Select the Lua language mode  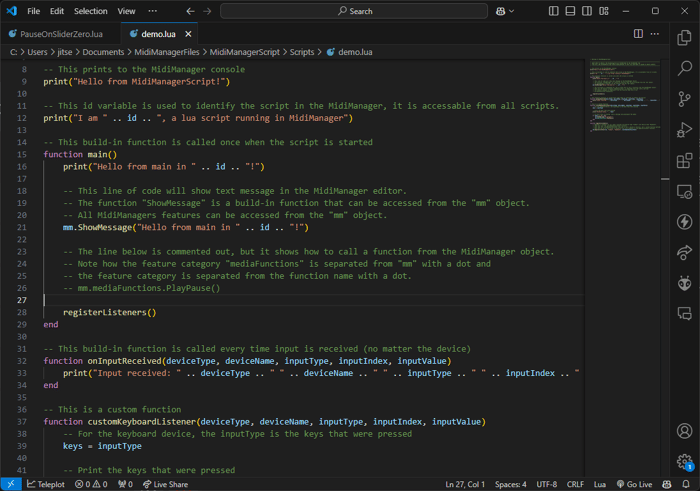pos(600,484)
